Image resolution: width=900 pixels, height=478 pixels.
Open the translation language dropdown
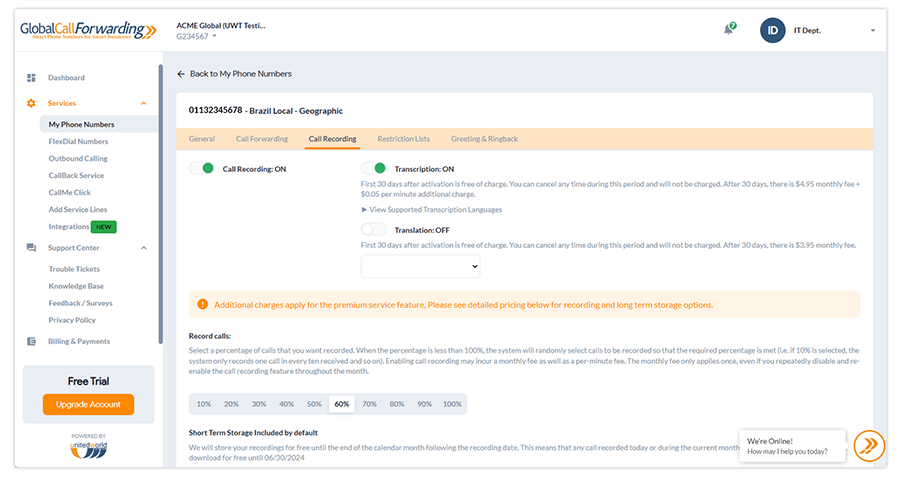[x=420, y=266]
